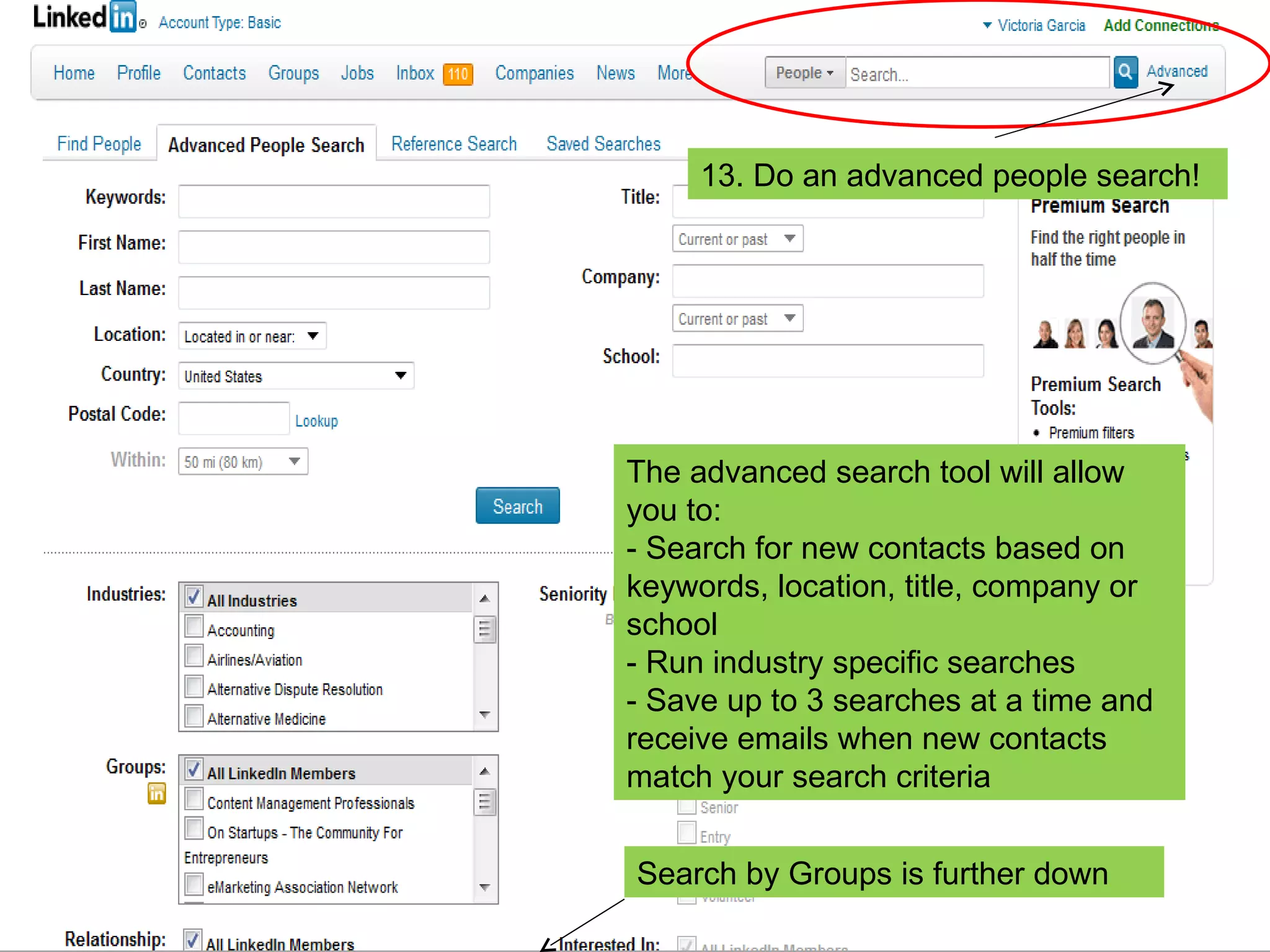Switch to the Find People tab
The image size is (1270, 952).
point(99,144)
